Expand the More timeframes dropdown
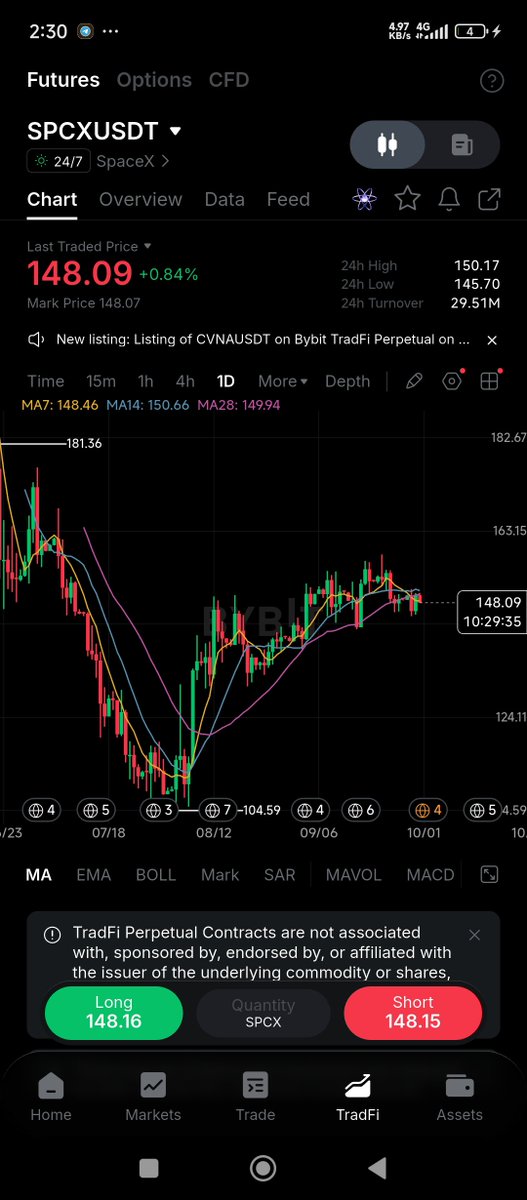The image size is (527, 1200). pyautogui.click(x=283, y=381)
